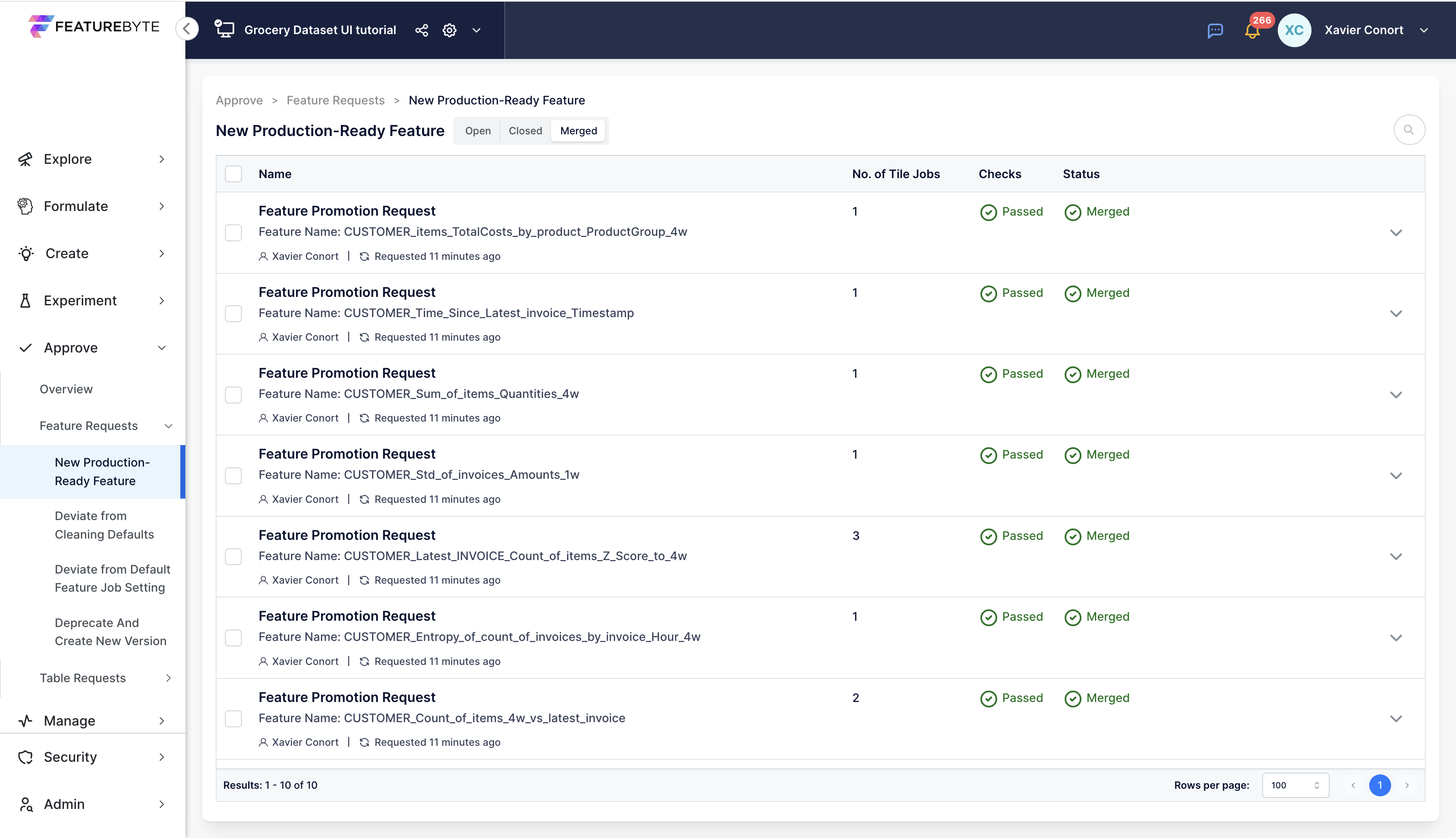Toggle the select-all checkbox in table header
Image resolution: width=1456 pixels, height=838 pixels.
[233, 174]
